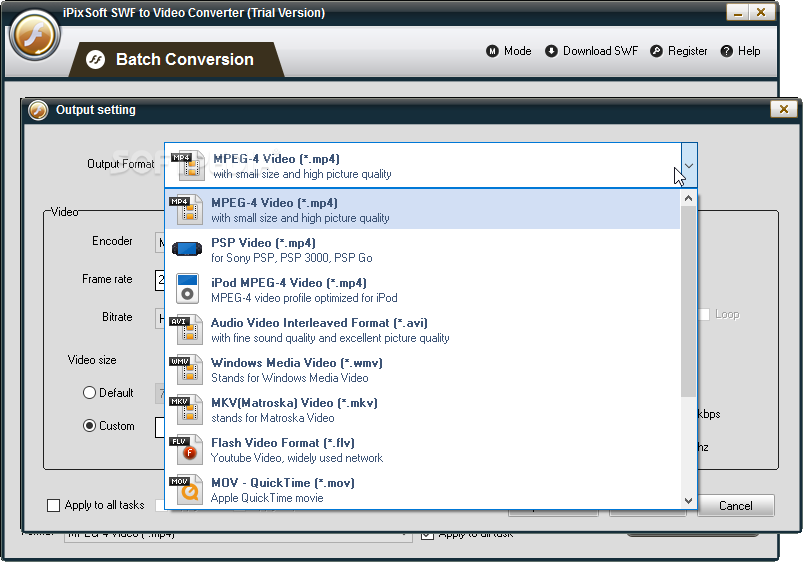Select MPEG-4 Video (*.mp4) format

point(422,210)
